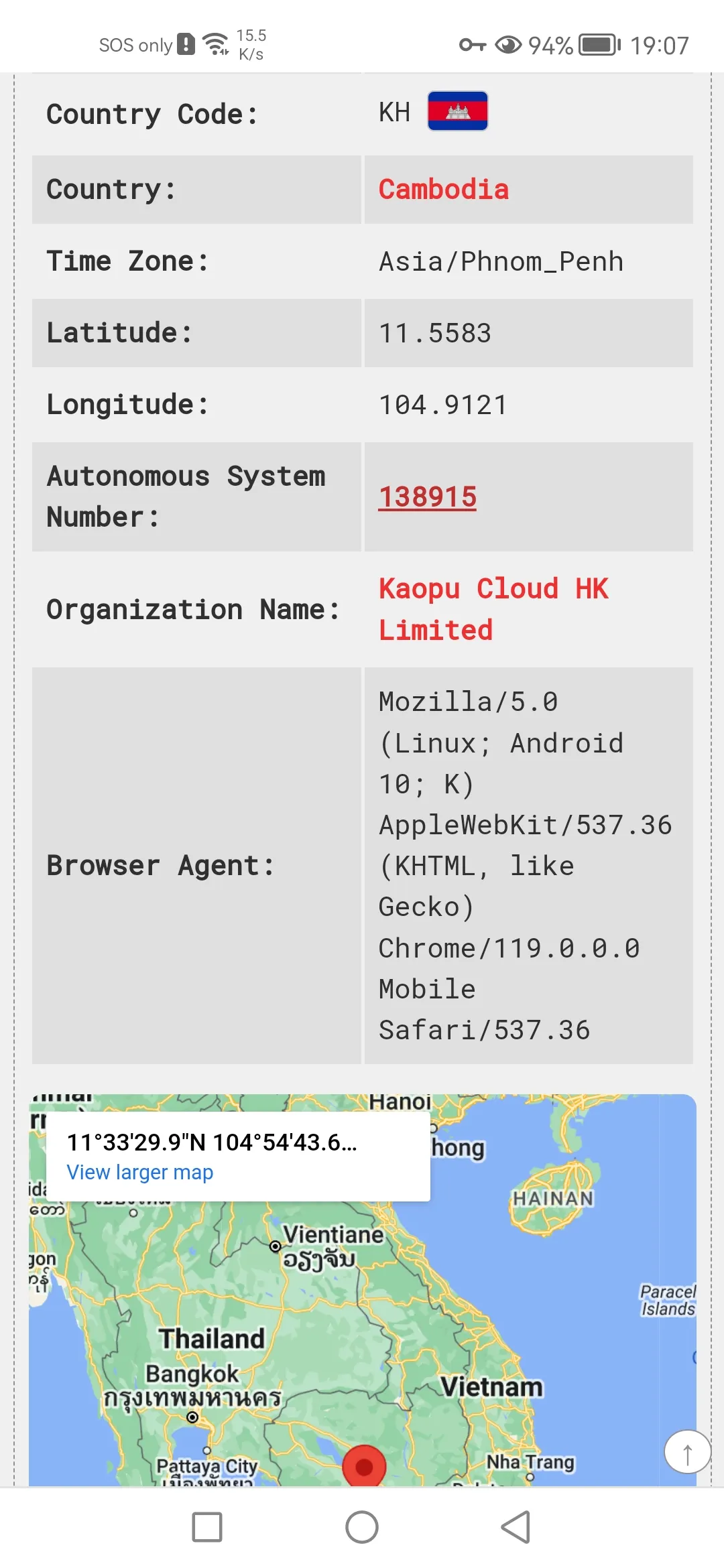This screenshot has width=724, height=1568.
Task: Tap the Organization Name label
Action: pyautogui.click(x=193, y=610)
